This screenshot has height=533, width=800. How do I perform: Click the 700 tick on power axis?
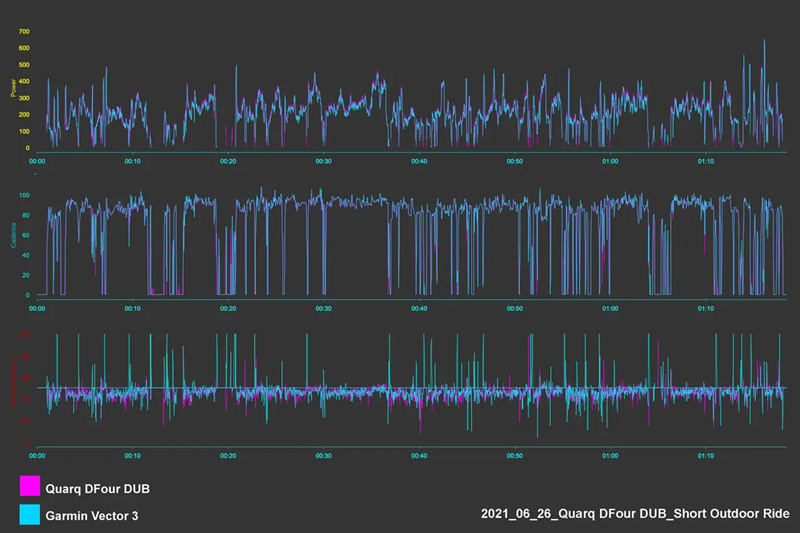23,30
